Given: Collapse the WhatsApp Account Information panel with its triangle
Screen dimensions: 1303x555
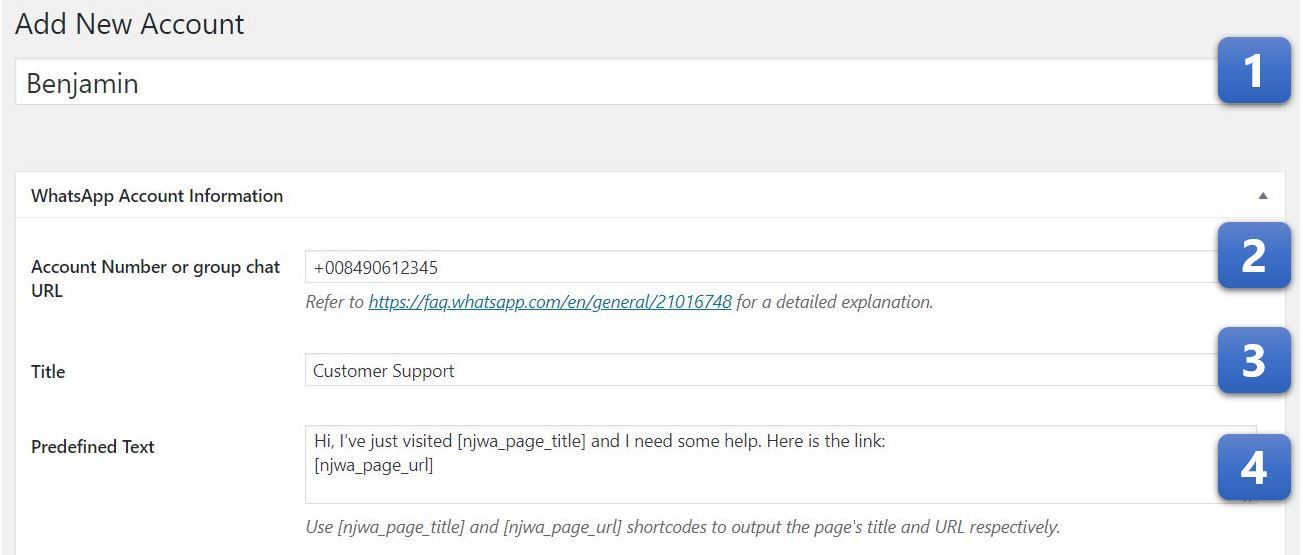Looking at the screenshot, I should [x=1263, y=196].
